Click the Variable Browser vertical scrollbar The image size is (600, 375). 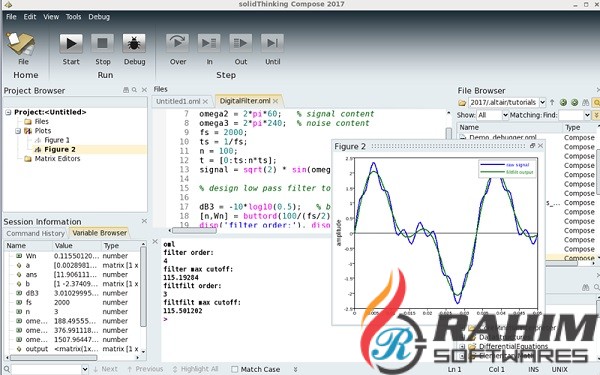coord(143,286)
